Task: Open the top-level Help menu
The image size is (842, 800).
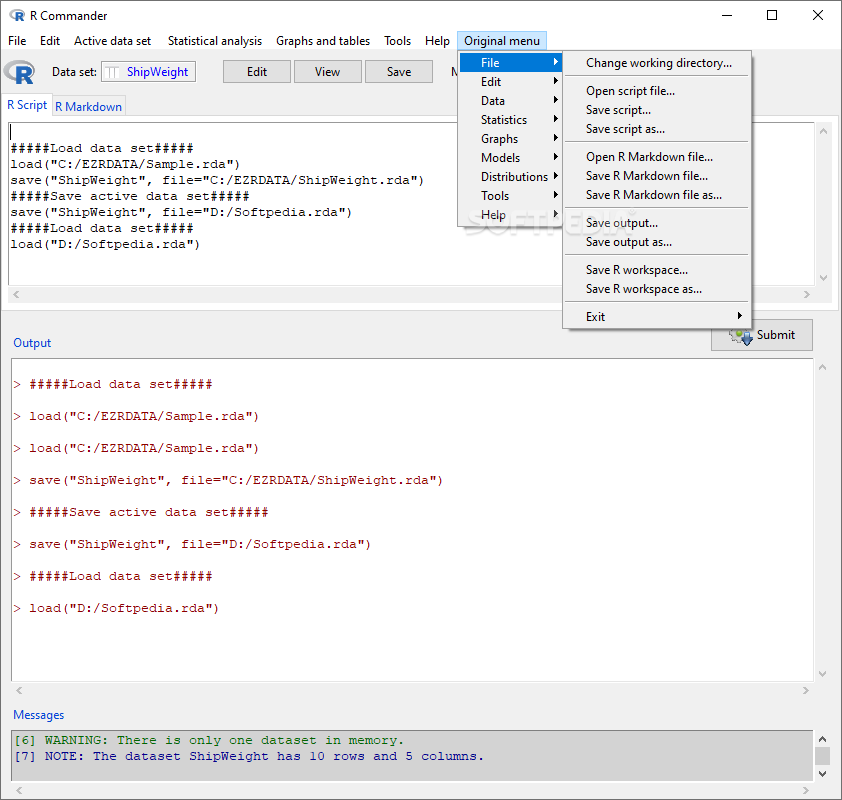Action: pos(437,41)
